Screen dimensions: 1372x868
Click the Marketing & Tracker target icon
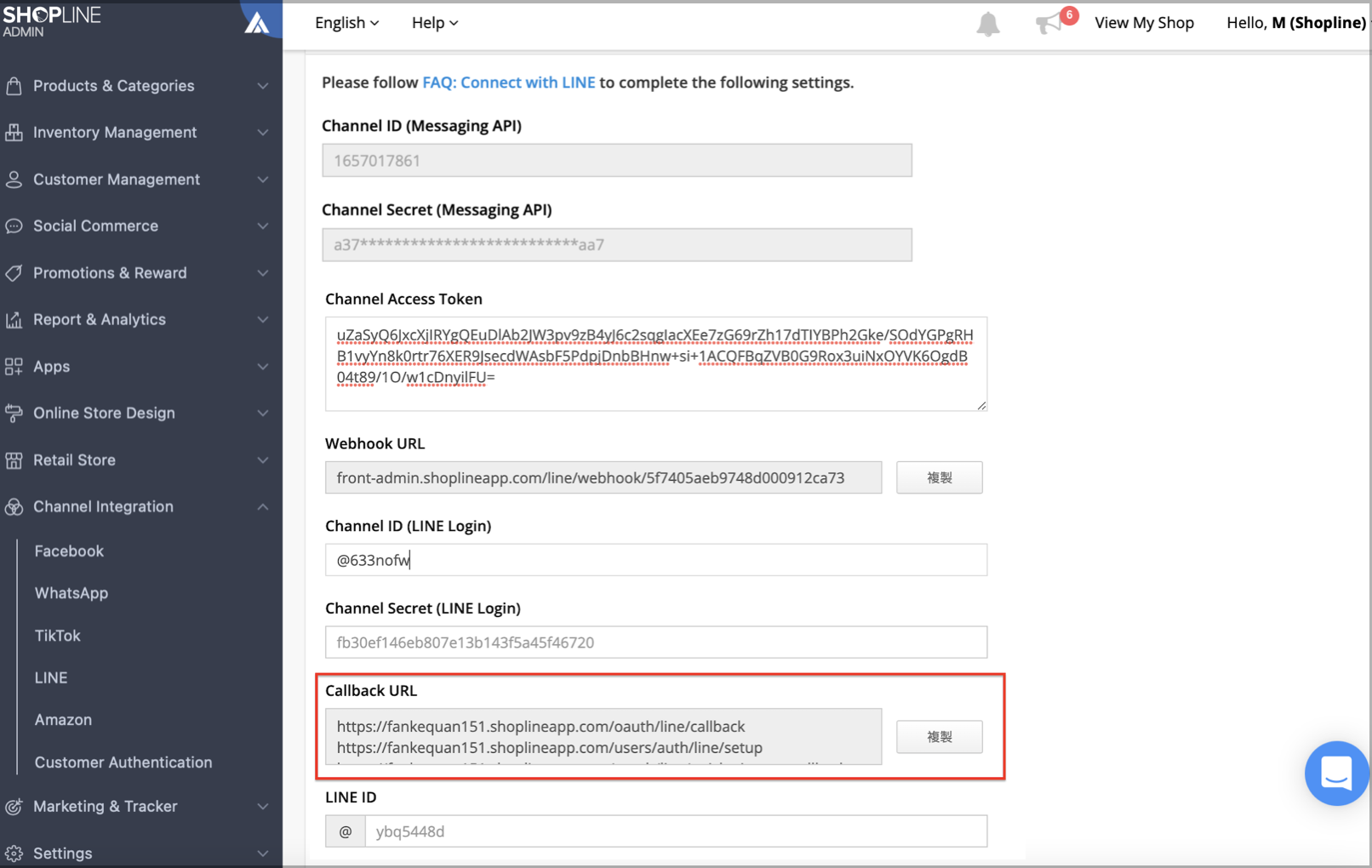tap(14, 807)
